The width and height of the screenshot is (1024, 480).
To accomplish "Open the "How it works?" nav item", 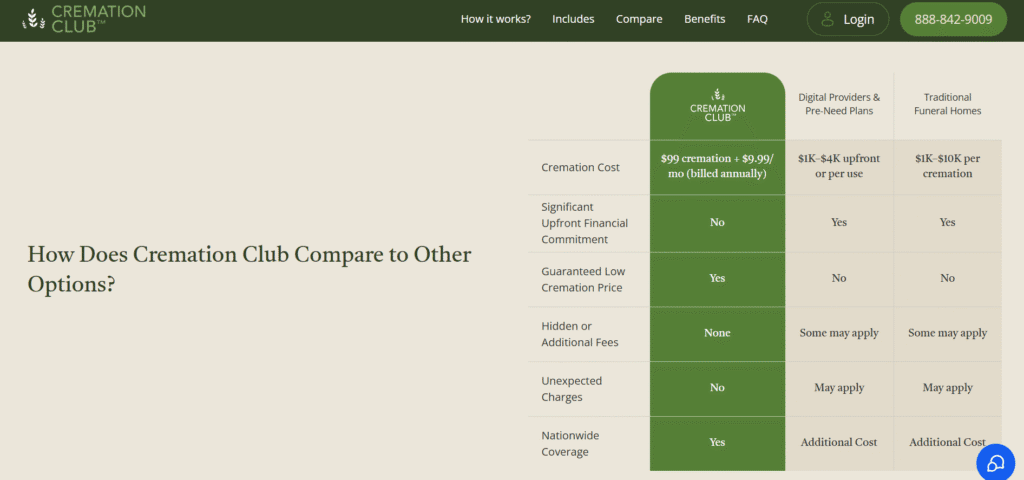I will tap(495, 19).
